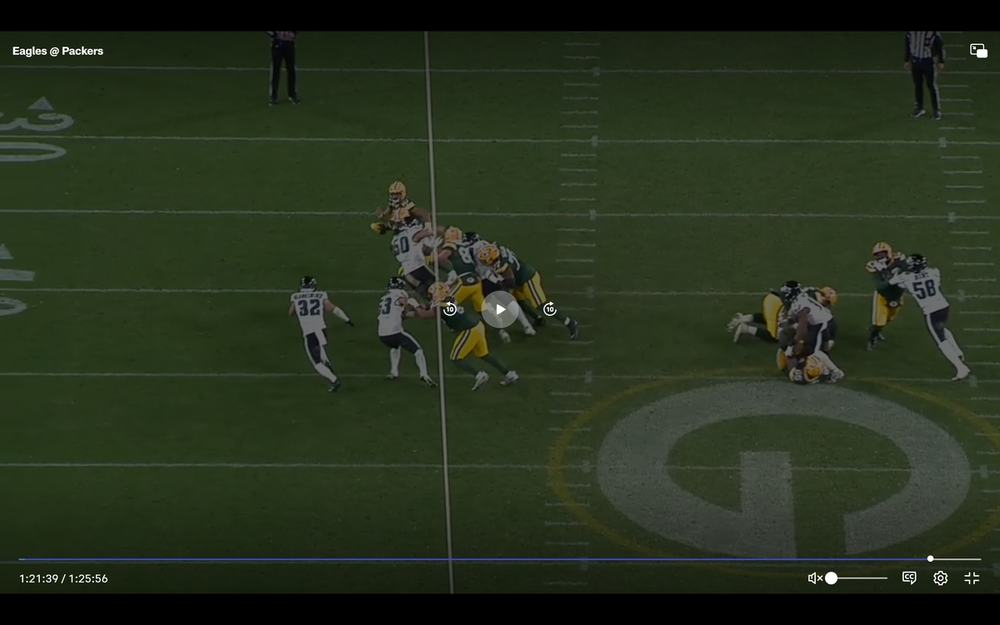This screenshot has width=1000, height=625.
Task: Click the Eagles @ Packers title
Action: click(x=58, y=51)
